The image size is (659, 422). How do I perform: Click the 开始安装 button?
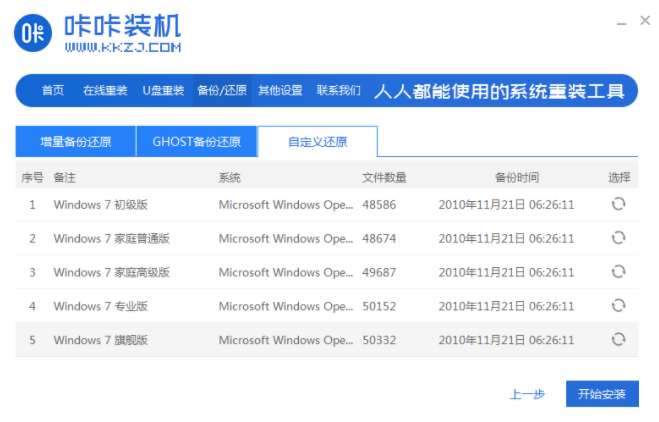click(x=602, y=394)
